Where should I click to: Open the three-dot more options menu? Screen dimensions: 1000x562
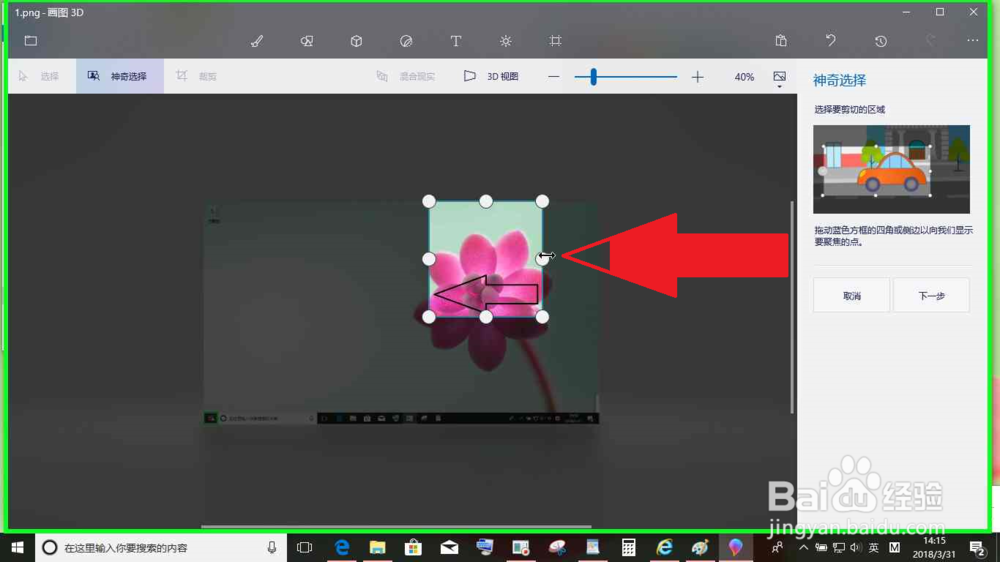tap(973, 40)
